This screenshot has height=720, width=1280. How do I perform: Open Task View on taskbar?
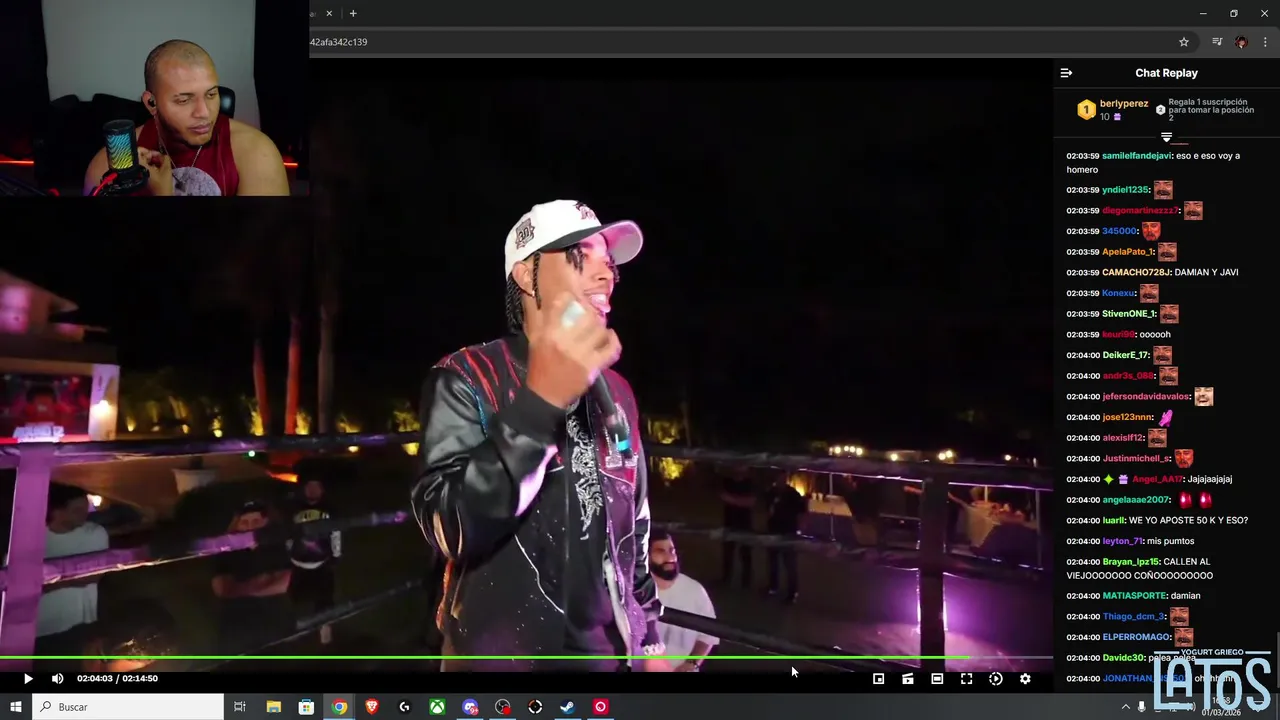point(240,707)
